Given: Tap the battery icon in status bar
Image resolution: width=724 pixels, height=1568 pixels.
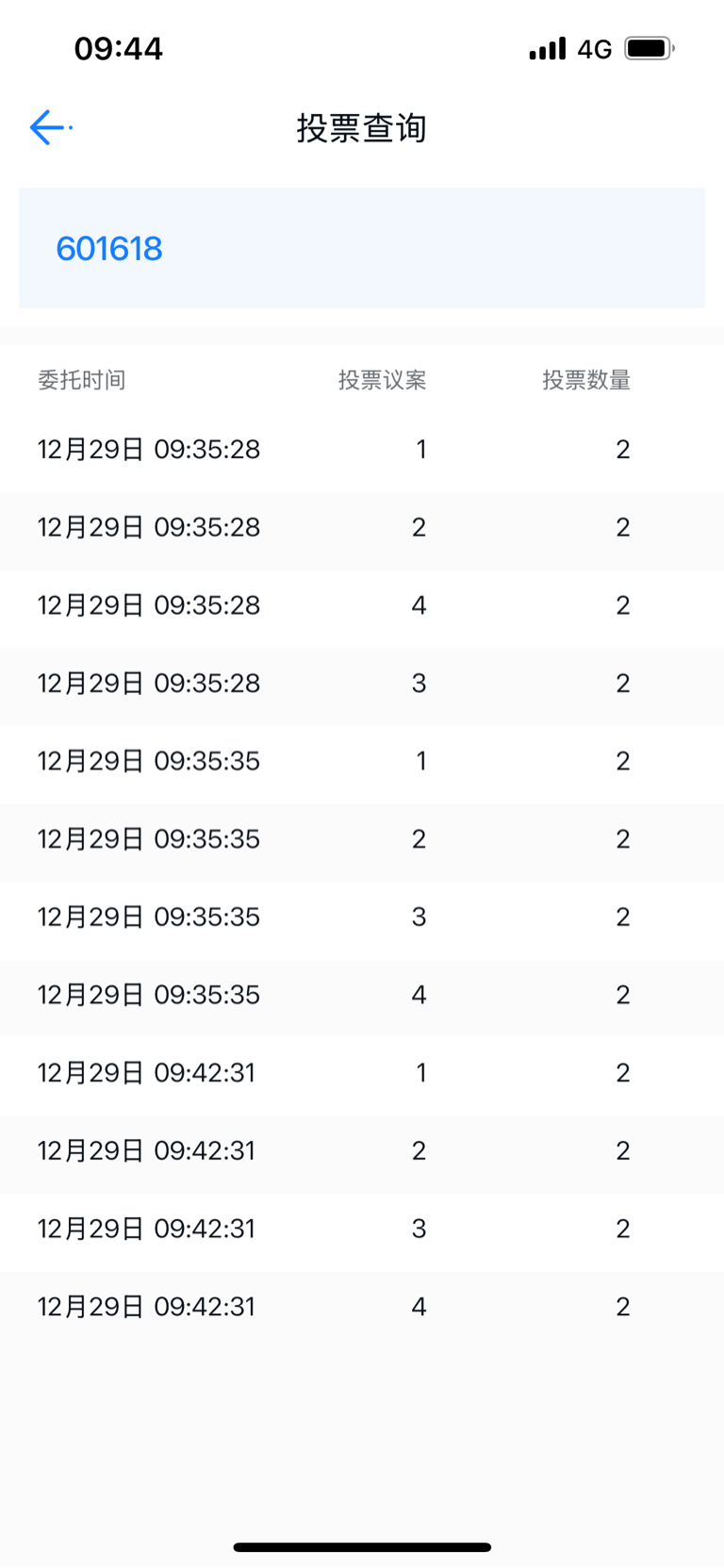Looking at the screenshot, I should 650,48.
